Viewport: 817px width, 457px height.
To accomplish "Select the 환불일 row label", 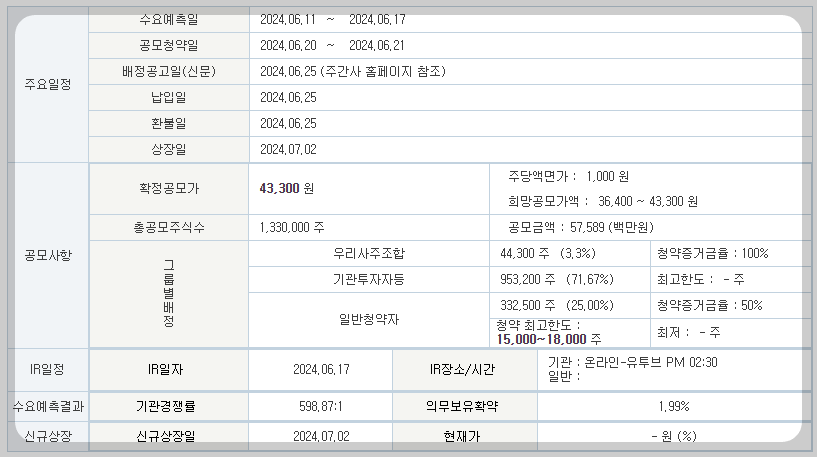I will pyautogui.click(x=169, y=123).
